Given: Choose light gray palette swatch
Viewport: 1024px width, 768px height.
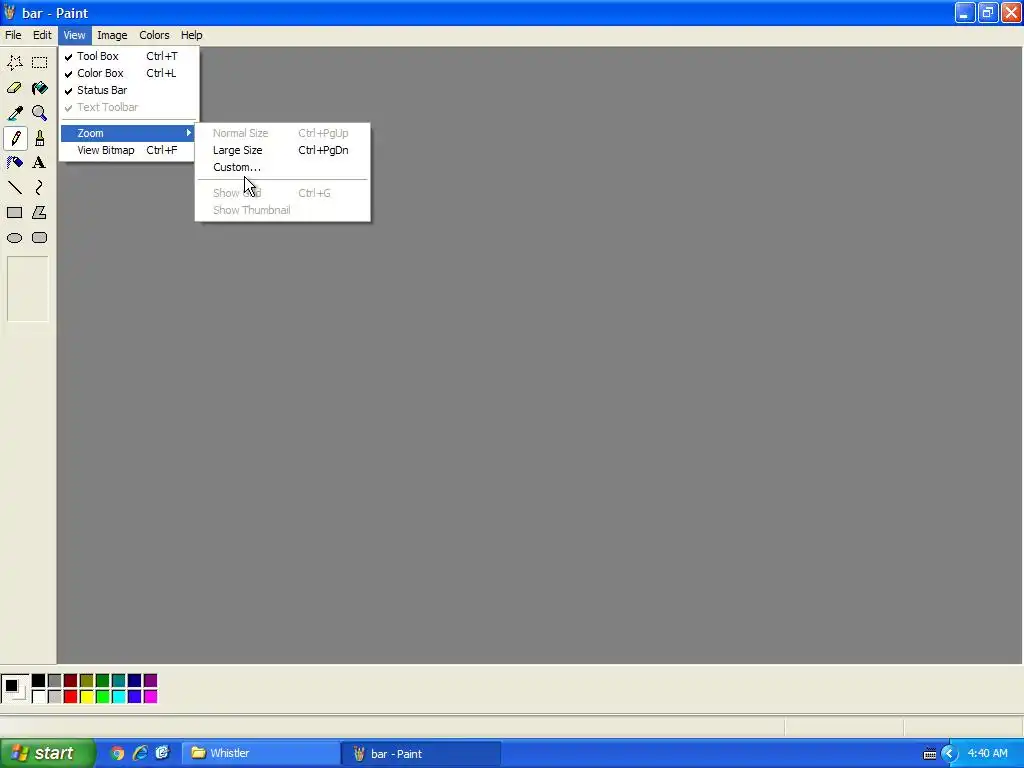Looking at the screenshot, I should (x=55, y=697).
